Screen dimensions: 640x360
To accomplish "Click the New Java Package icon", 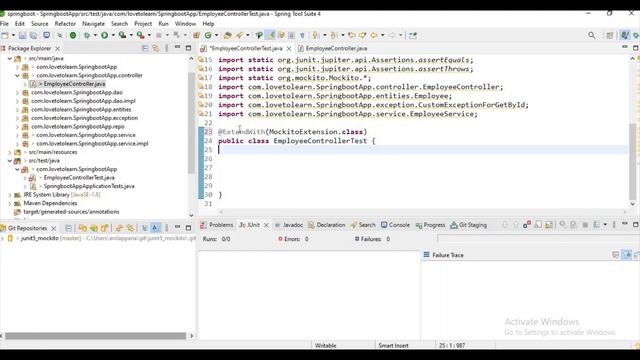I will [x=196, y=36].
